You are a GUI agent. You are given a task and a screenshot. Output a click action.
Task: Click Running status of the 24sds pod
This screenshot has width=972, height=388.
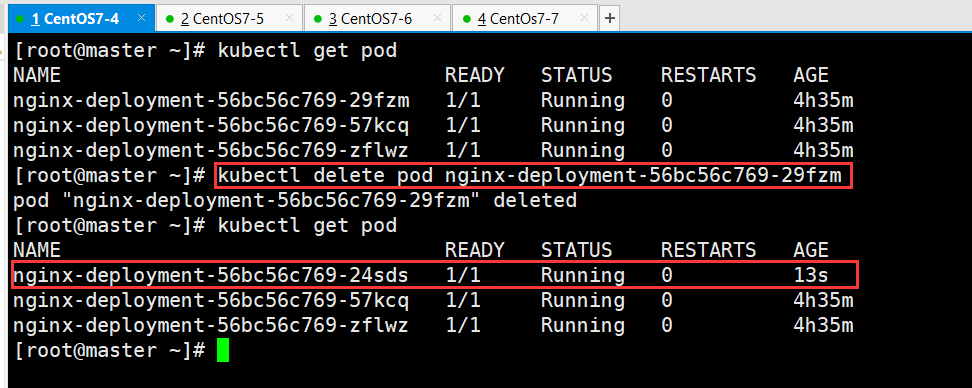[x=583, y=275]
